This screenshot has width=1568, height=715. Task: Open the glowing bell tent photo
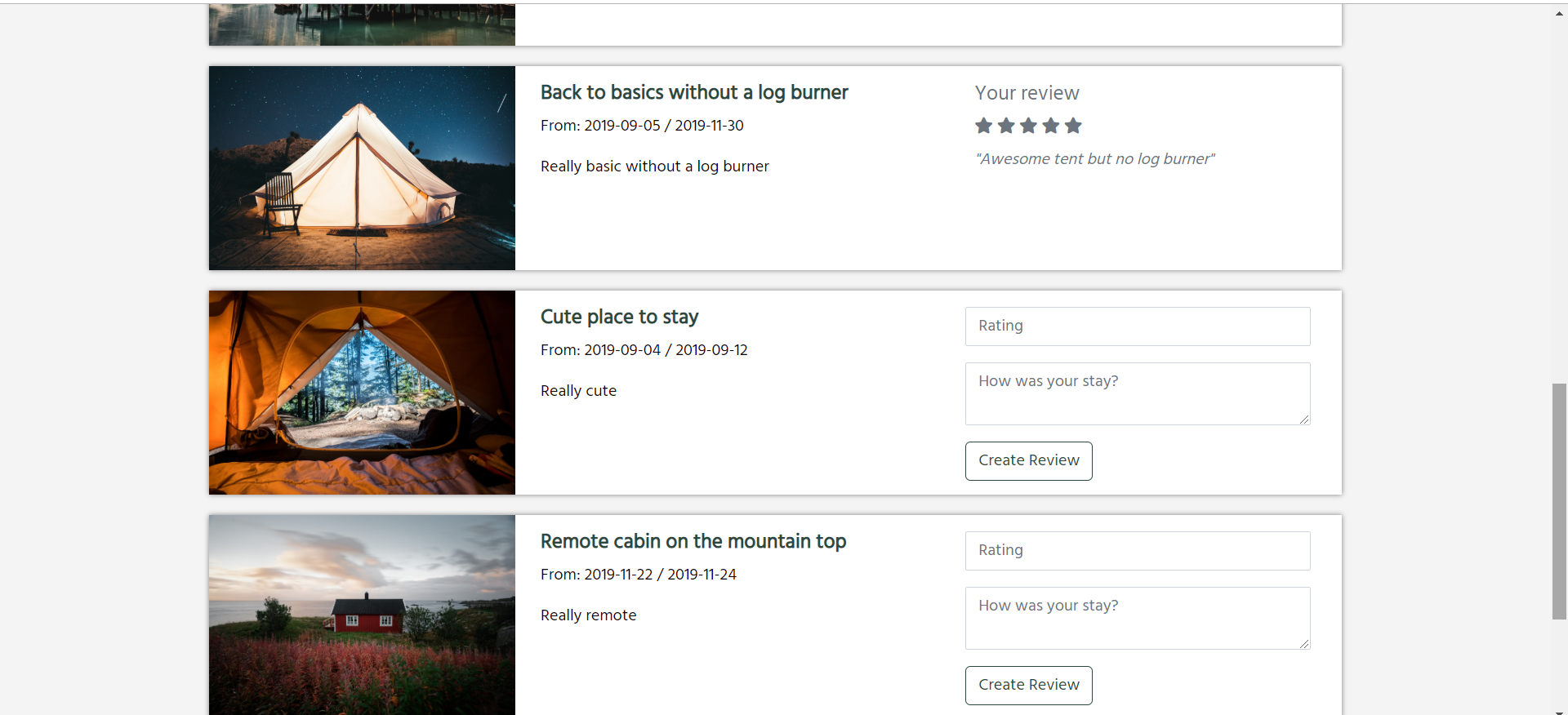pyautogui.click(x=362, y=168)
